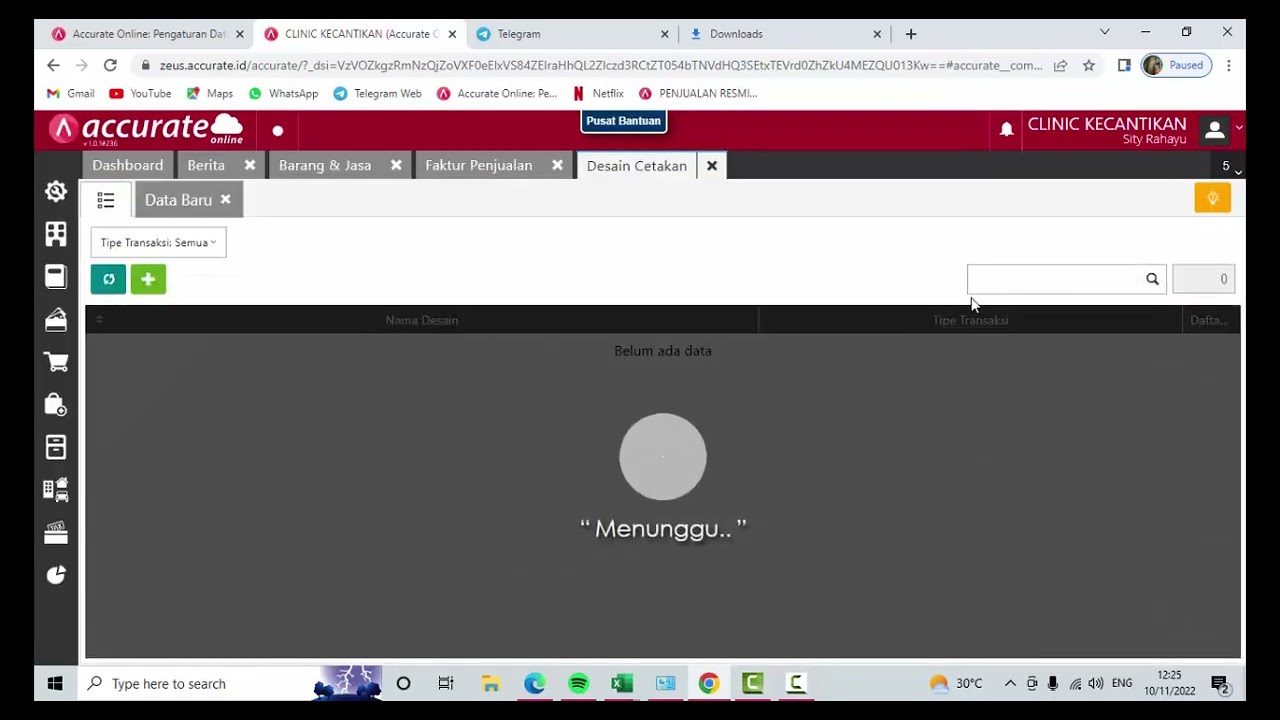Open File Explorer from the taskbar
Viewport: 1280px width, 720px height.
490,684
